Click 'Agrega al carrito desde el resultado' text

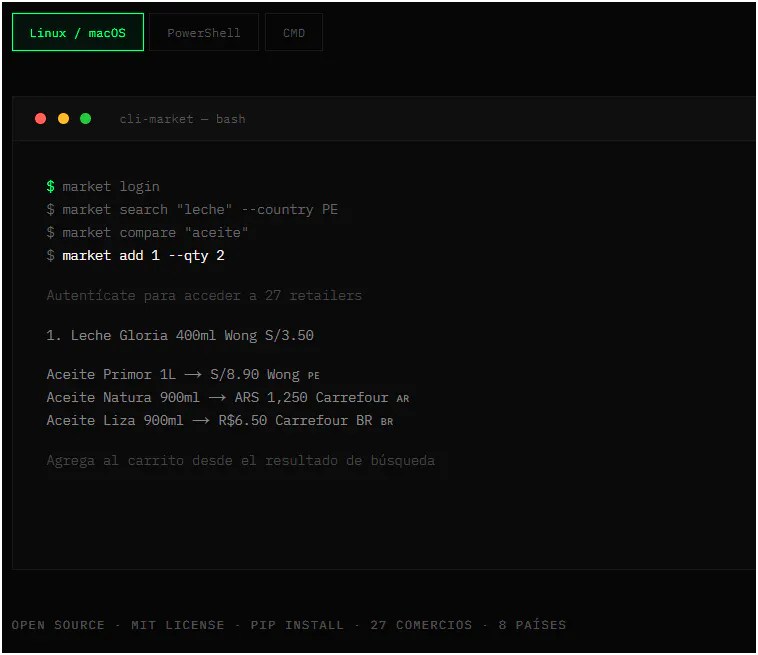pyautogui.click(x=240, y=460)
